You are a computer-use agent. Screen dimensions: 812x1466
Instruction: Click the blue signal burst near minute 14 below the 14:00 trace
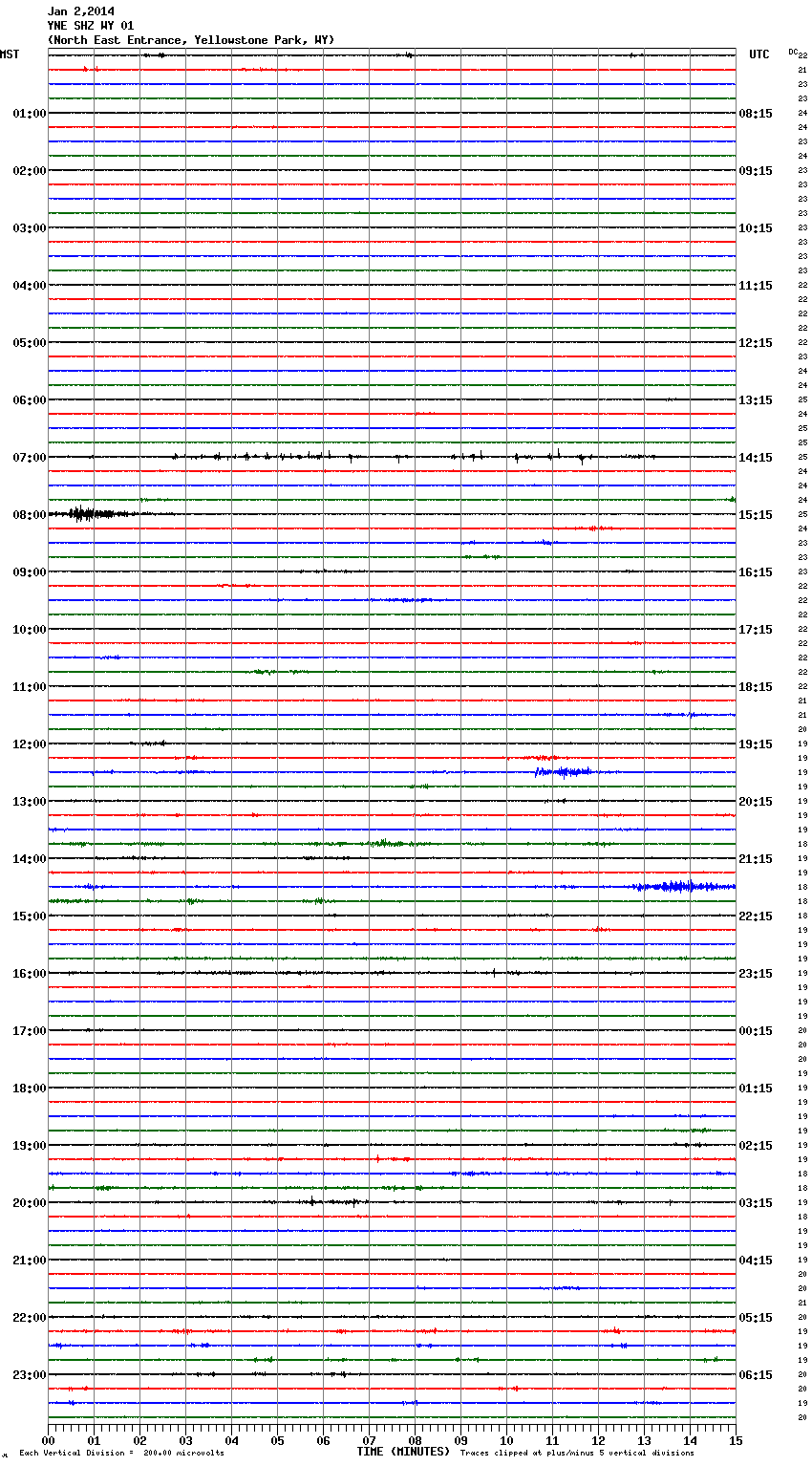point(683,887)
